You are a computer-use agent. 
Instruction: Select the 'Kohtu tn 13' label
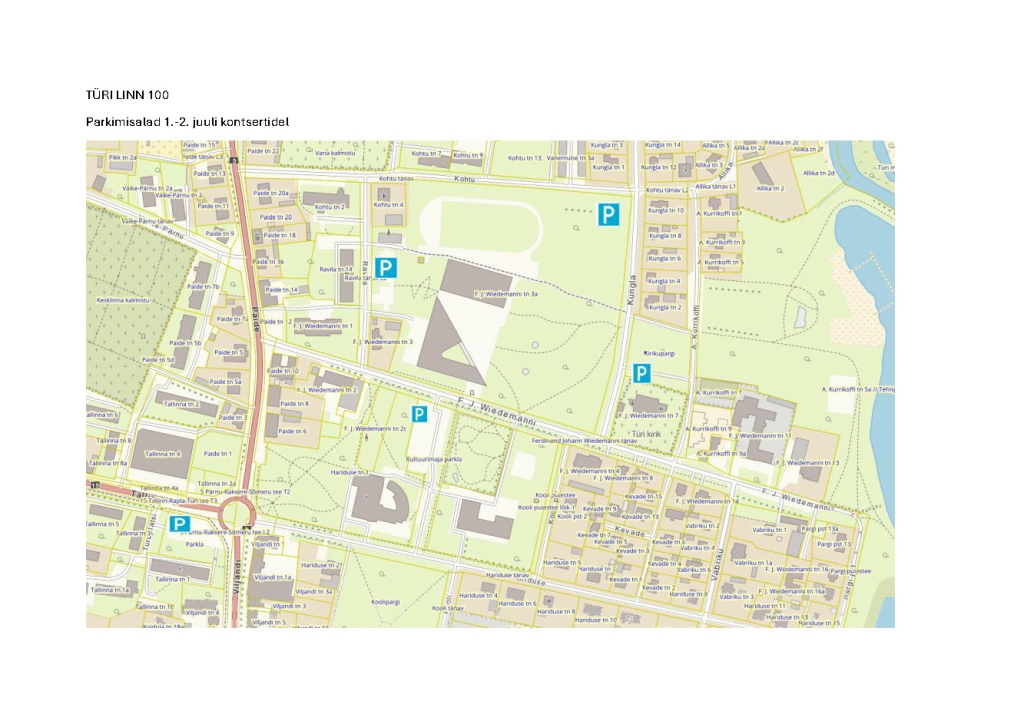coord(524,158)
